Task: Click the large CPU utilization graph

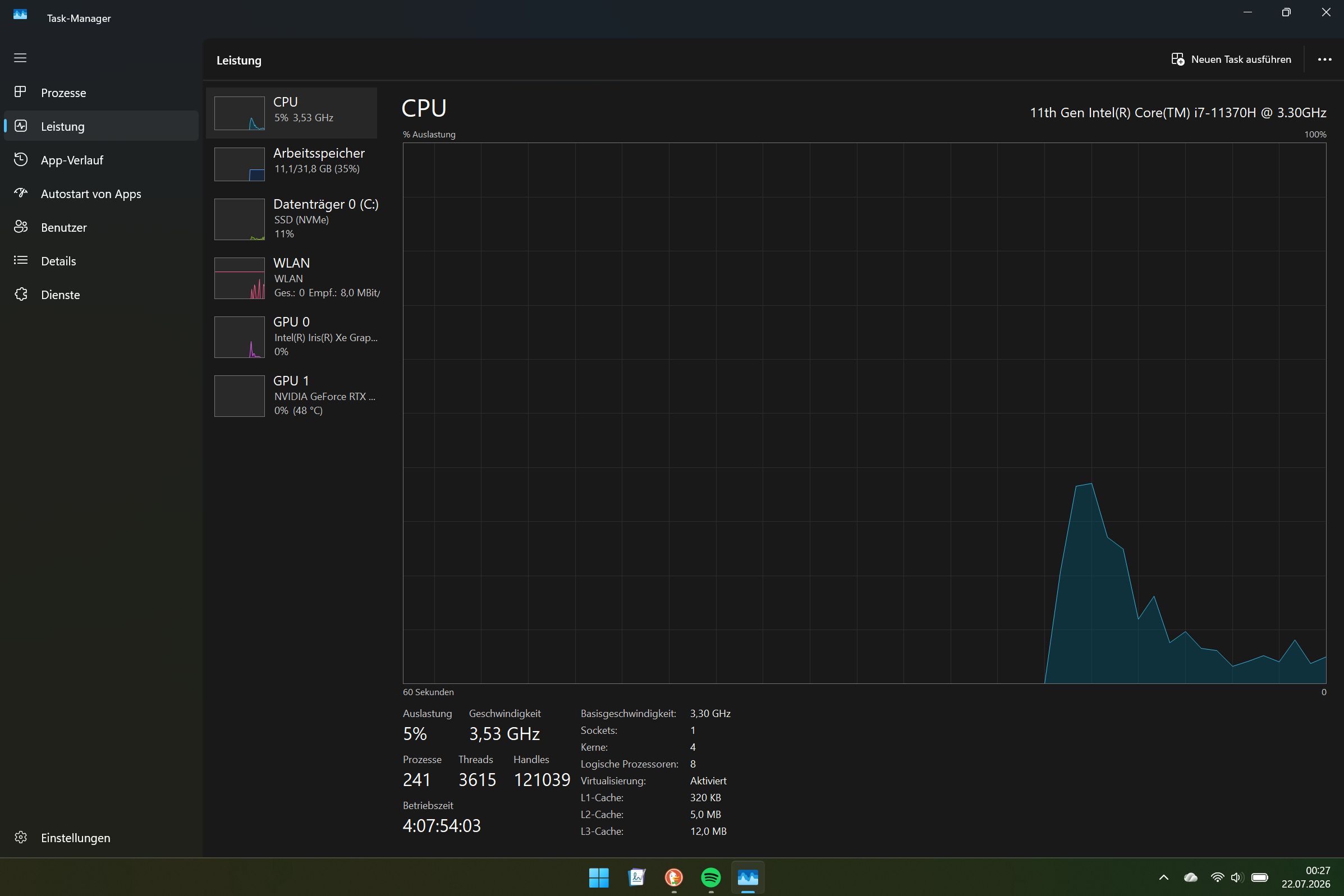Action: click(x=864, y=412)
